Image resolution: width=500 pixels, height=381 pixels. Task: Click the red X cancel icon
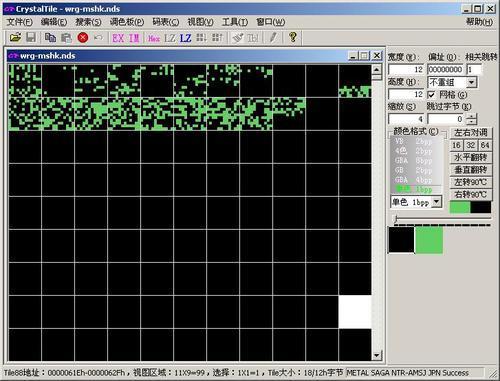[83, 38]
